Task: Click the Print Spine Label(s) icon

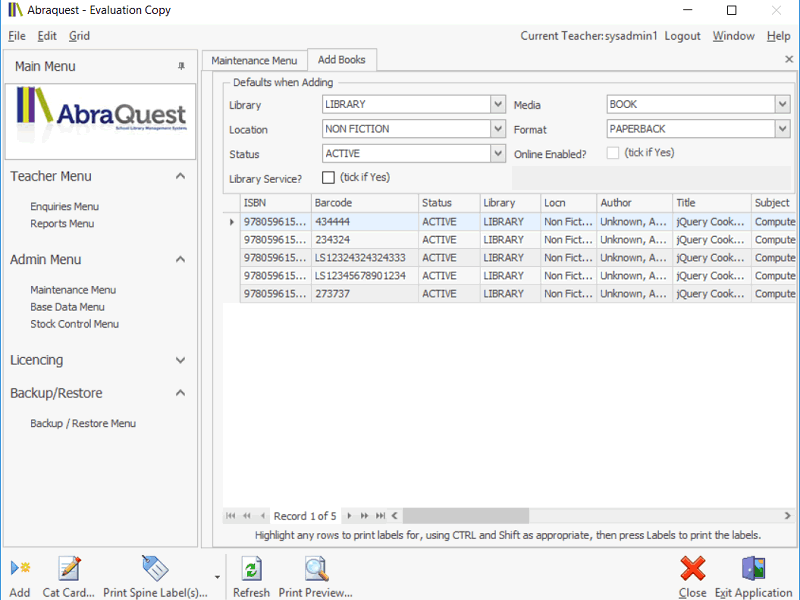Action: (155, 569)
